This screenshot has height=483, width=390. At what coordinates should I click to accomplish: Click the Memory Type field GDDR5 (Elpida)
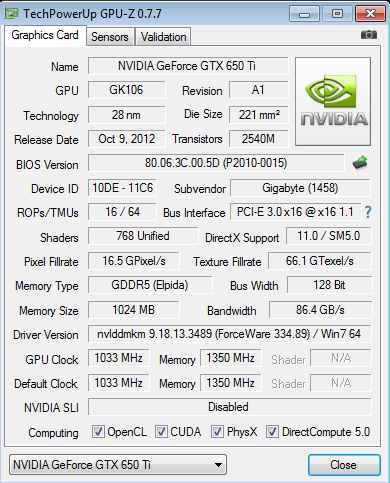point(150,285)
